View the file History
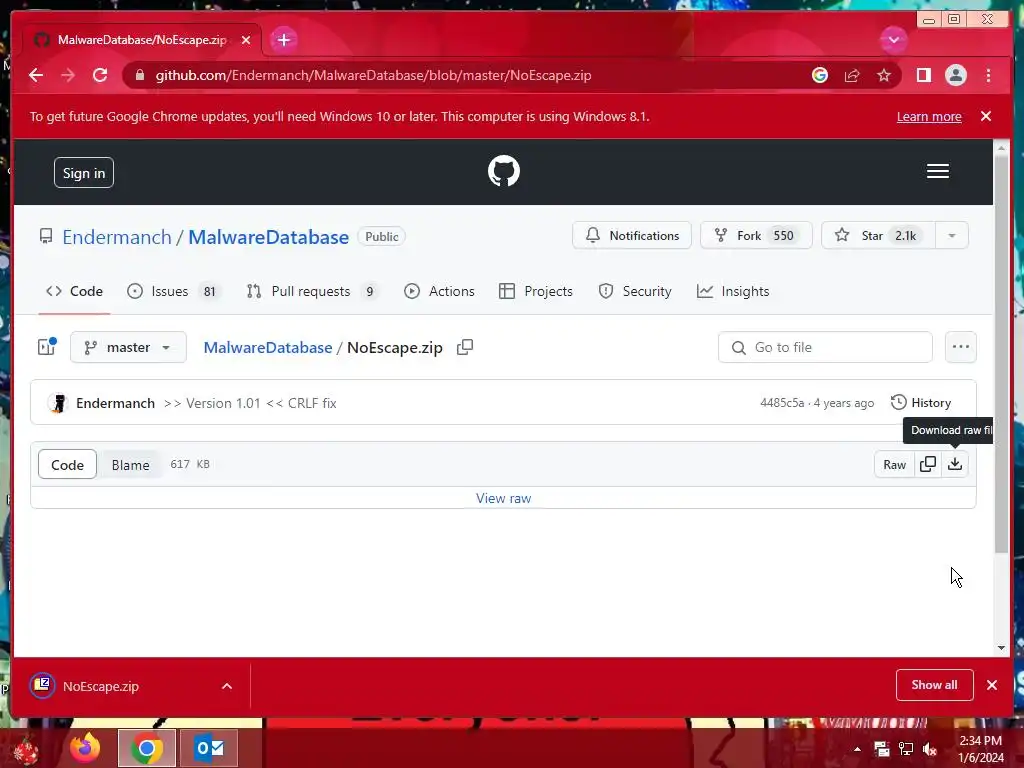This screenshot has height=768, width=1024. coord(921,402)
